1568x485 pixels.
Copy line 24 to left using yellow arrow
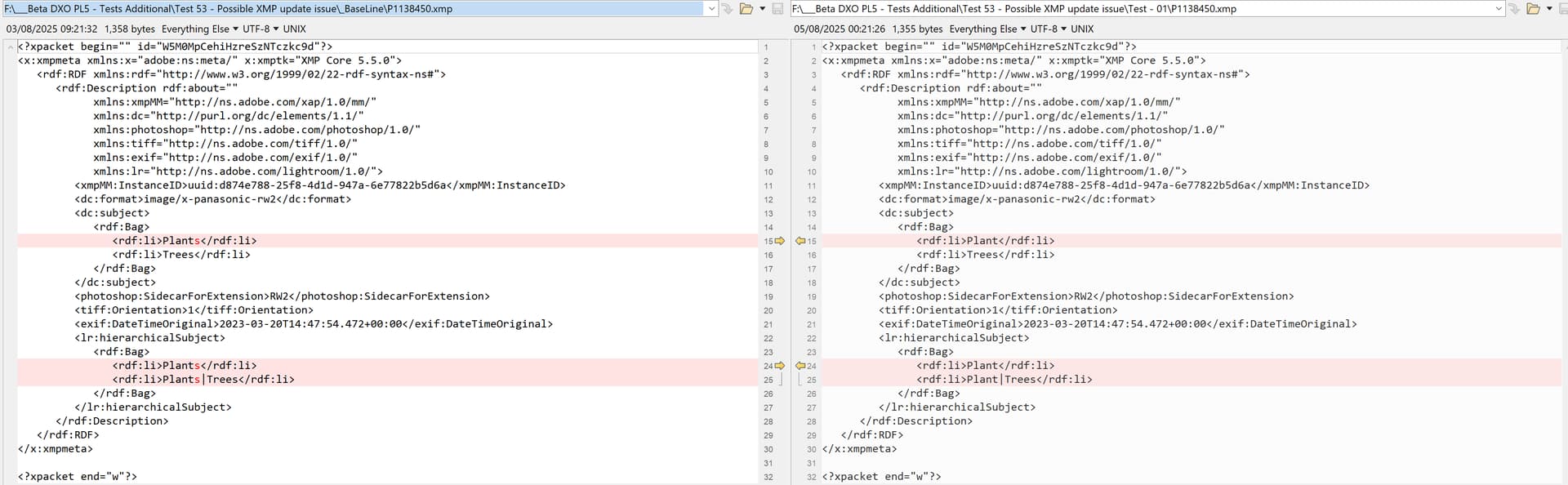[800, 366]
